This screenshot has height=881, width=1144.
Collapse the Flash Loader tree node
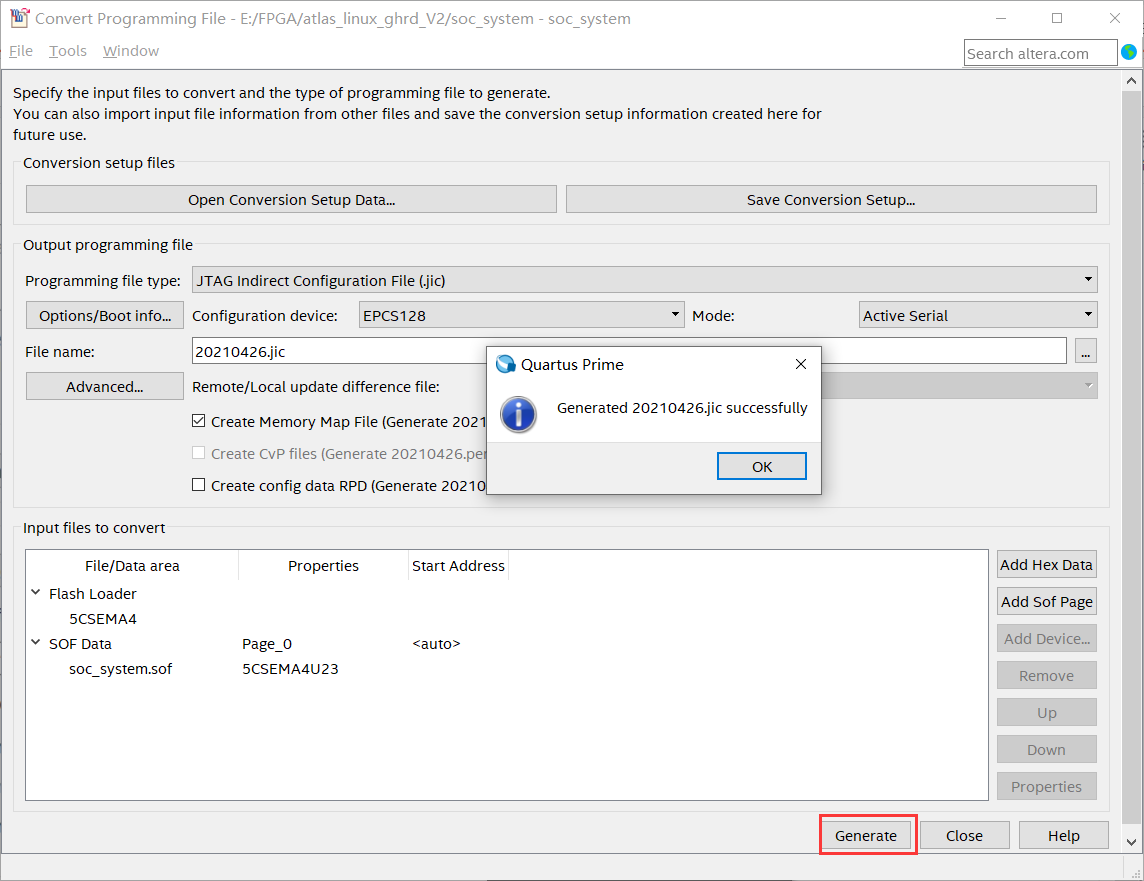(36, 593)
